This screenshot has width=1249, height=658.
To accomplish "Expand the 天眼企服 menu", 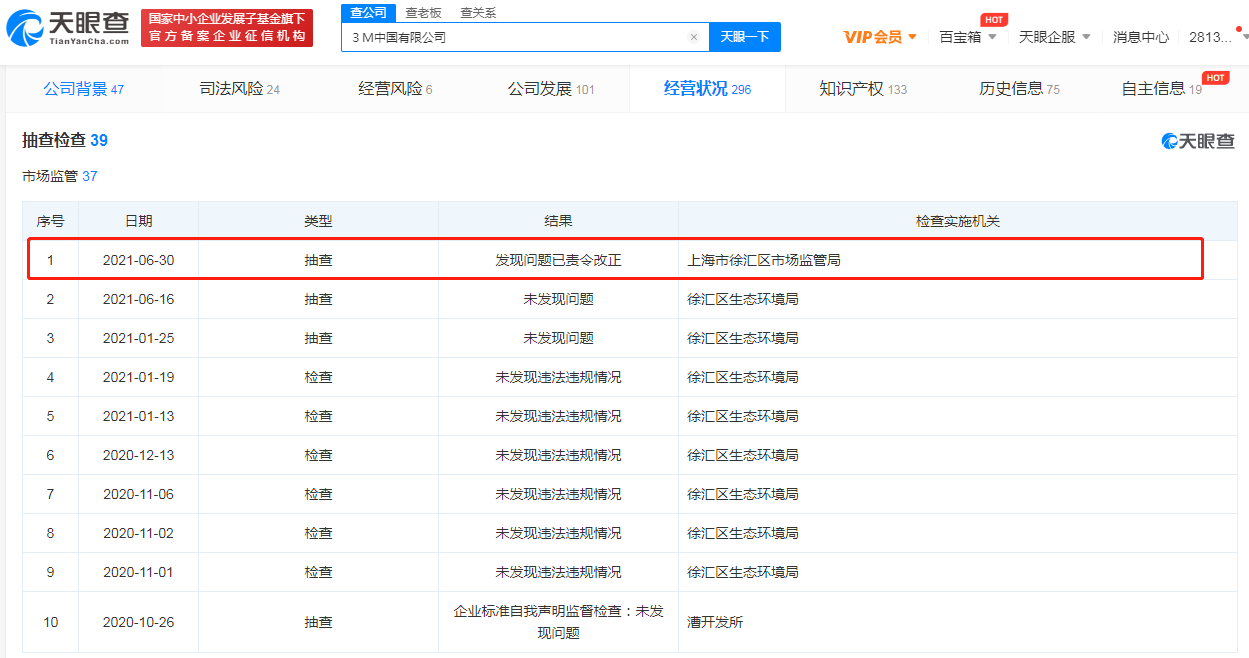I will 1055,37.
